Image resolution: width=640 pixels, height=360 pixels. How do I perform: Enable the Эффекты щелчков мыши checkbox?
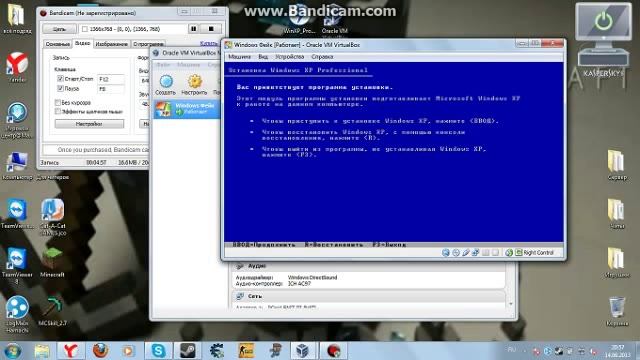point(58,111)
